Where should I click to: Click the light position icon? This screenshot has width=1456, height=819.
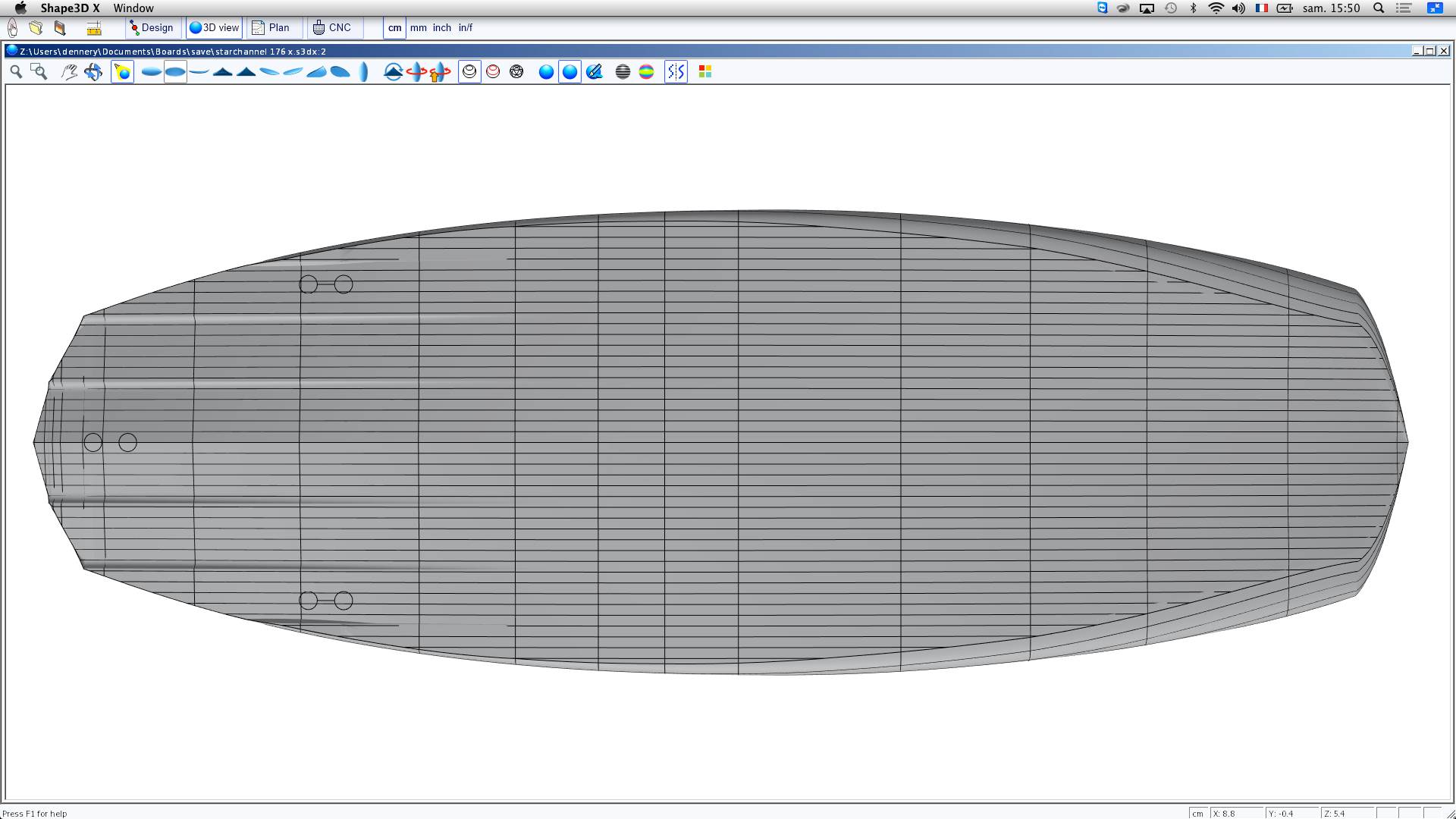click(x=122, y=72)
